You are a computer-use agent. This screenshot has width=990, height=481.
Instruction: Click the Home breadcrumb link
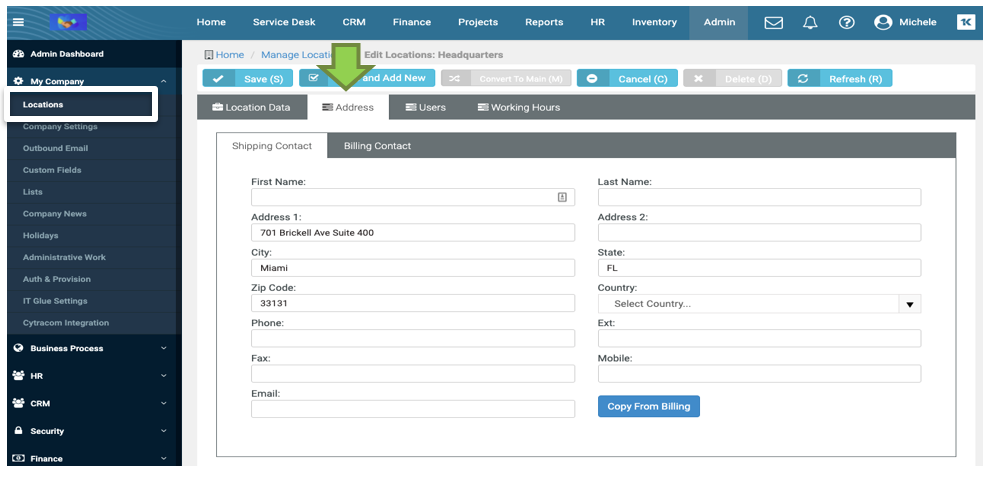click(229, 55)
